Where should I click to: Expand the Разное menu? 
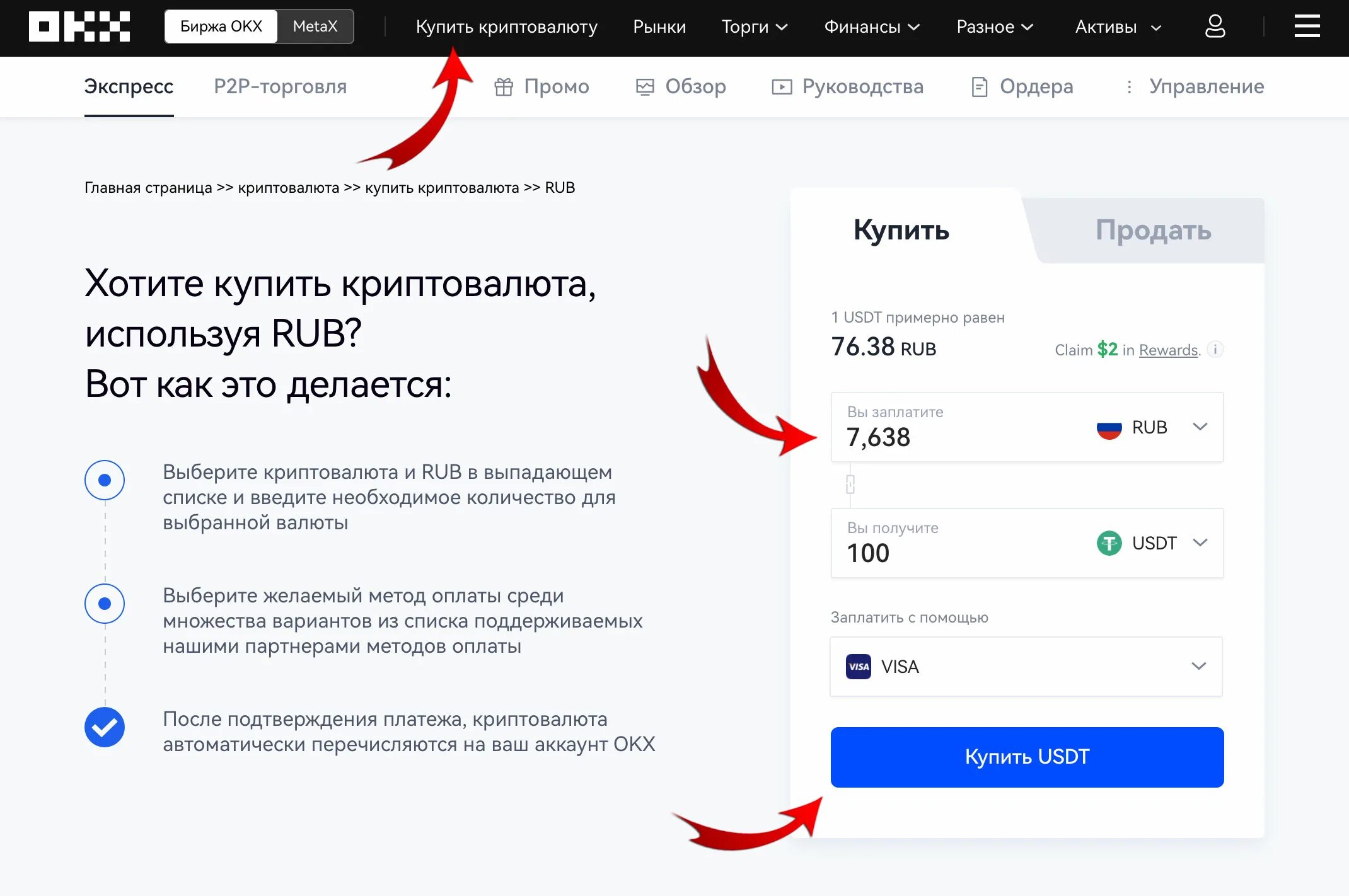pos(995,26)
